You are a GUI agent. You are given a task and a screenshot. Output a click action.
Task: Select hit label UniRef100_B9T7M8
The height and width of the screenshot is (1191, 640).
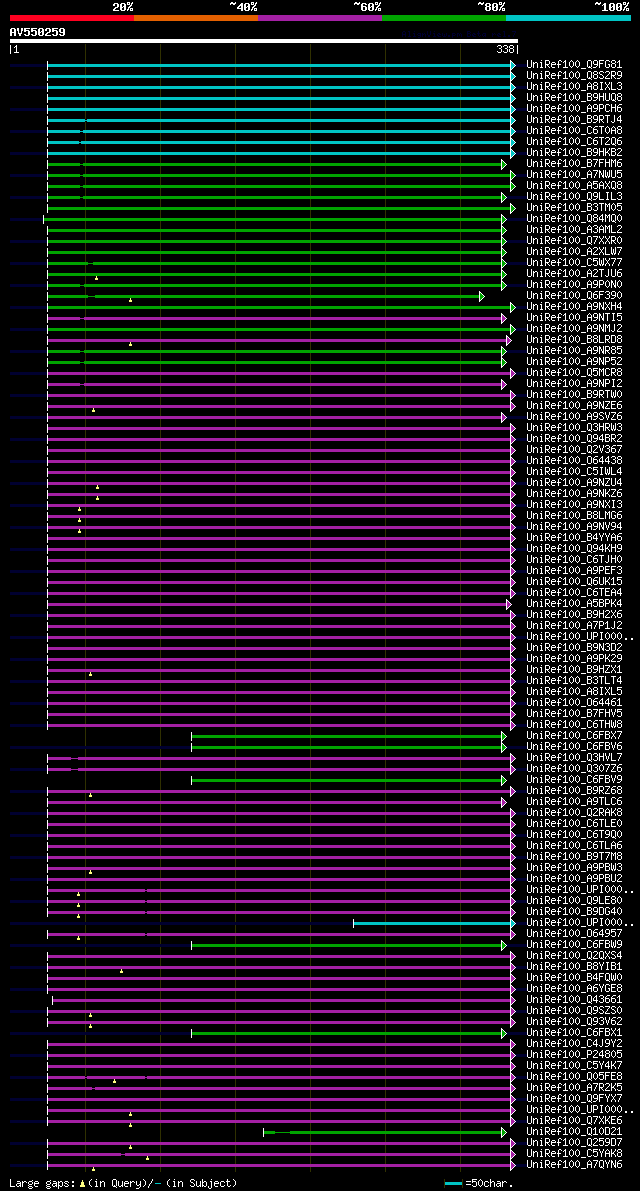574,857
